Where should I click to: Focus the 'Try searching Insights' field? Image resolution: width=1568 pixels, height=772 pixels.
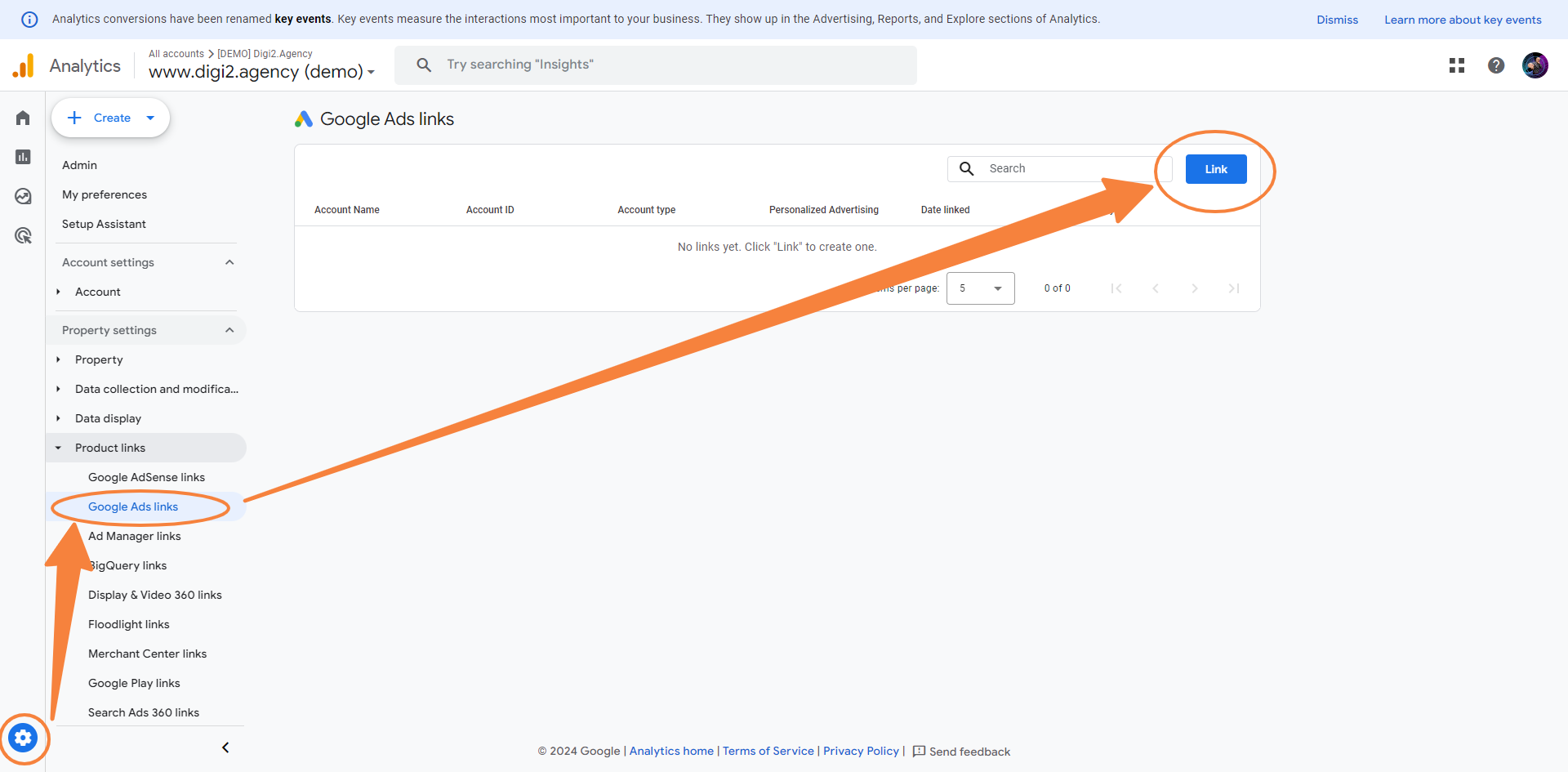click(x=656, y=65)
